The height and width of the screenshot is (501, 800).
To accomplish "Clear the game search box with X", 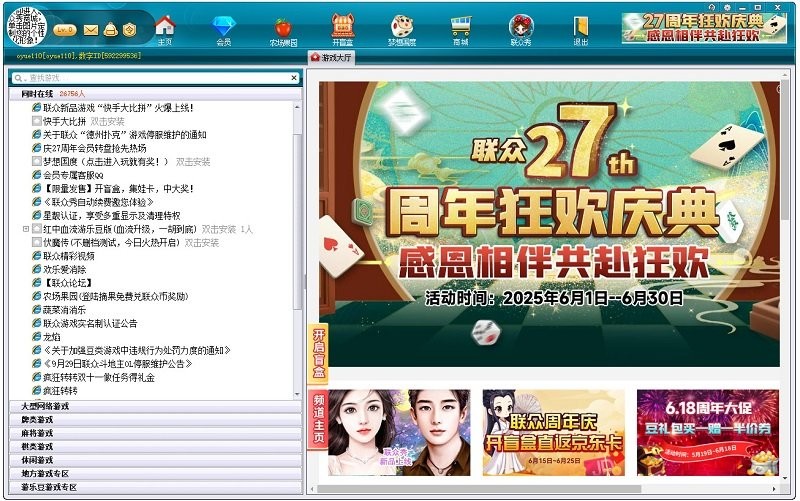I will [294, 78].
